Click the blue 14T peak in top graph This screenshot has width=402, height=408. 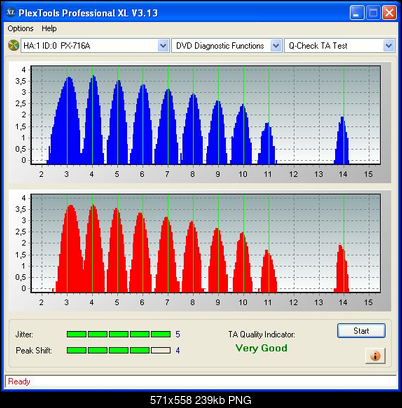point(342,142)
